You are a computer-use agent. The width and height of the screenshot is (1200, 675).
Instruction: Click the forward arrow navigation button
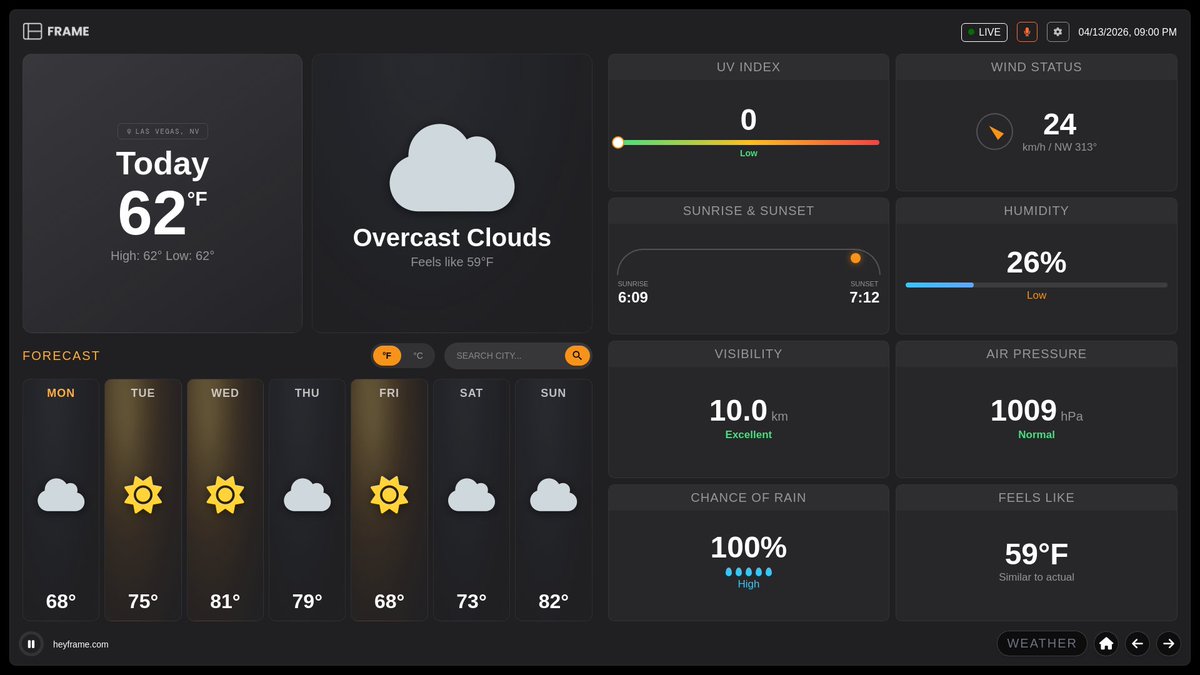(x=1168, y=644)
